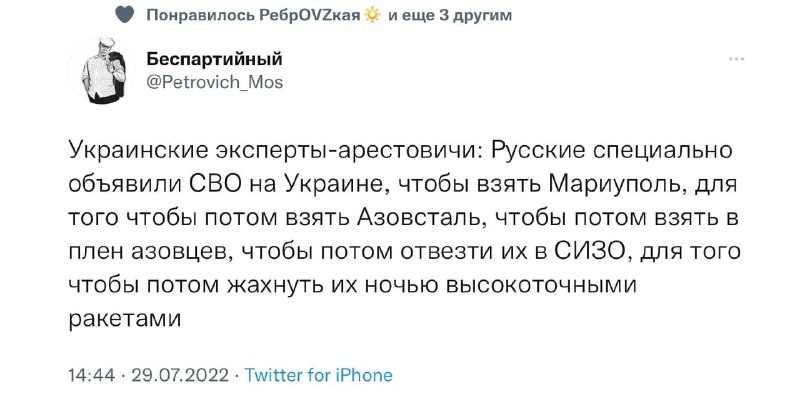Click the abbreviation СВО in the tweet
Image resolution: width=800 pixels, height=399 pixels.
tap(214, 185)
